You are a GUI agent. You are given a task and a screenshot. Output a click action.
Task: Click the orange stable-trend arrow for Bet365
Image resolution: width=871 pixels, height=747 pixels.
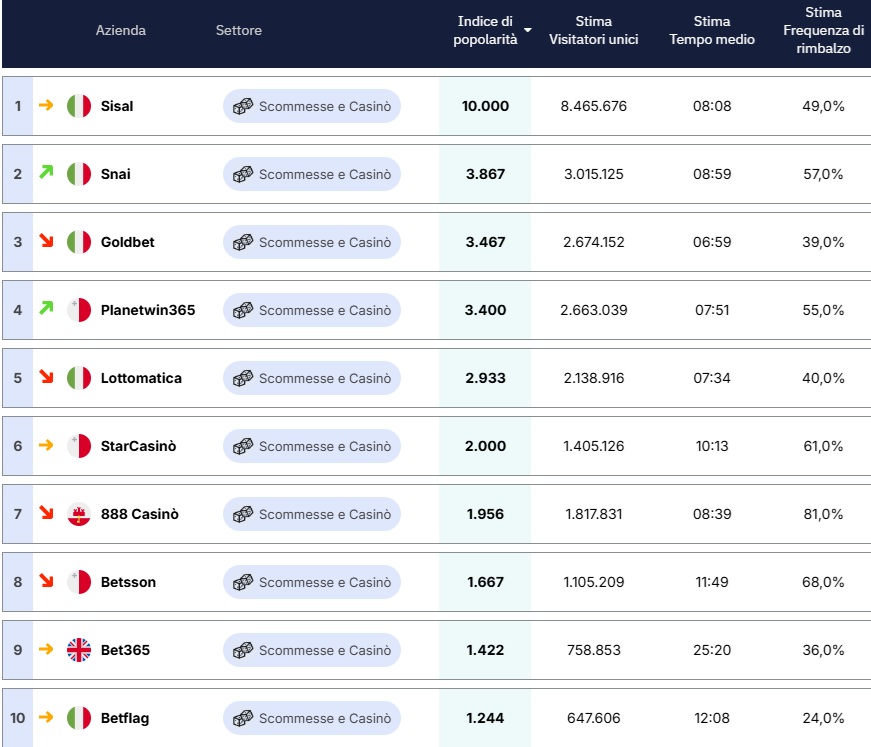coord(46,649)
